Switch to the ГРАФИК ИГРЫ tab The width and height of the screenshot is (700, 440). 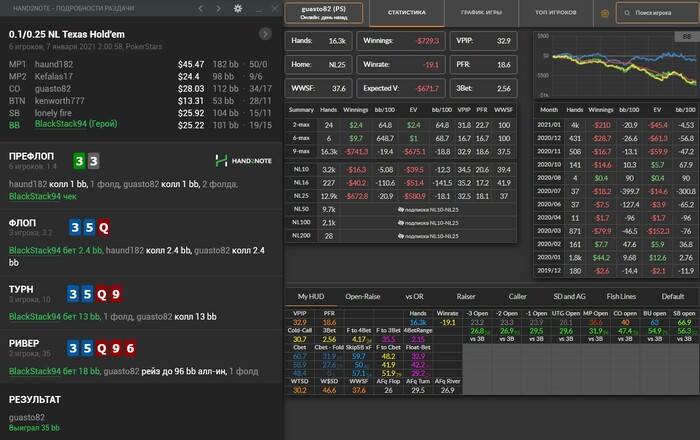(x=481, y=12)
